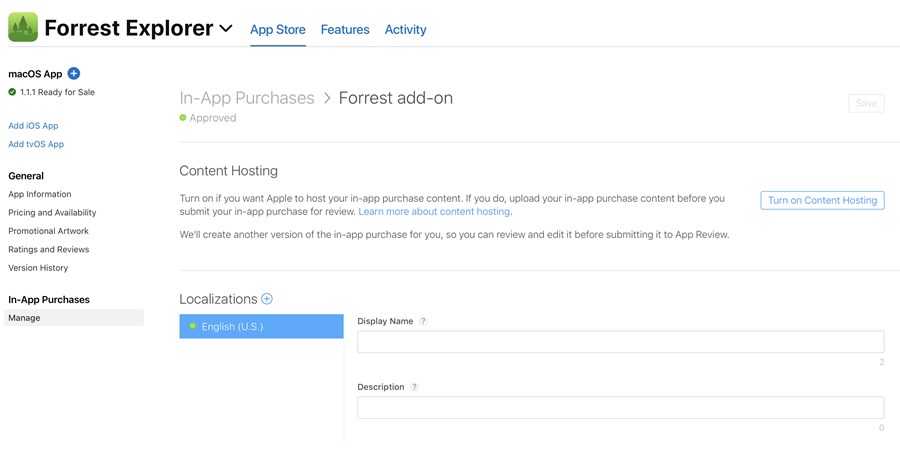Click the Display Name input field
The height and width of the screenshot is (456, 900).
point(620,342)
